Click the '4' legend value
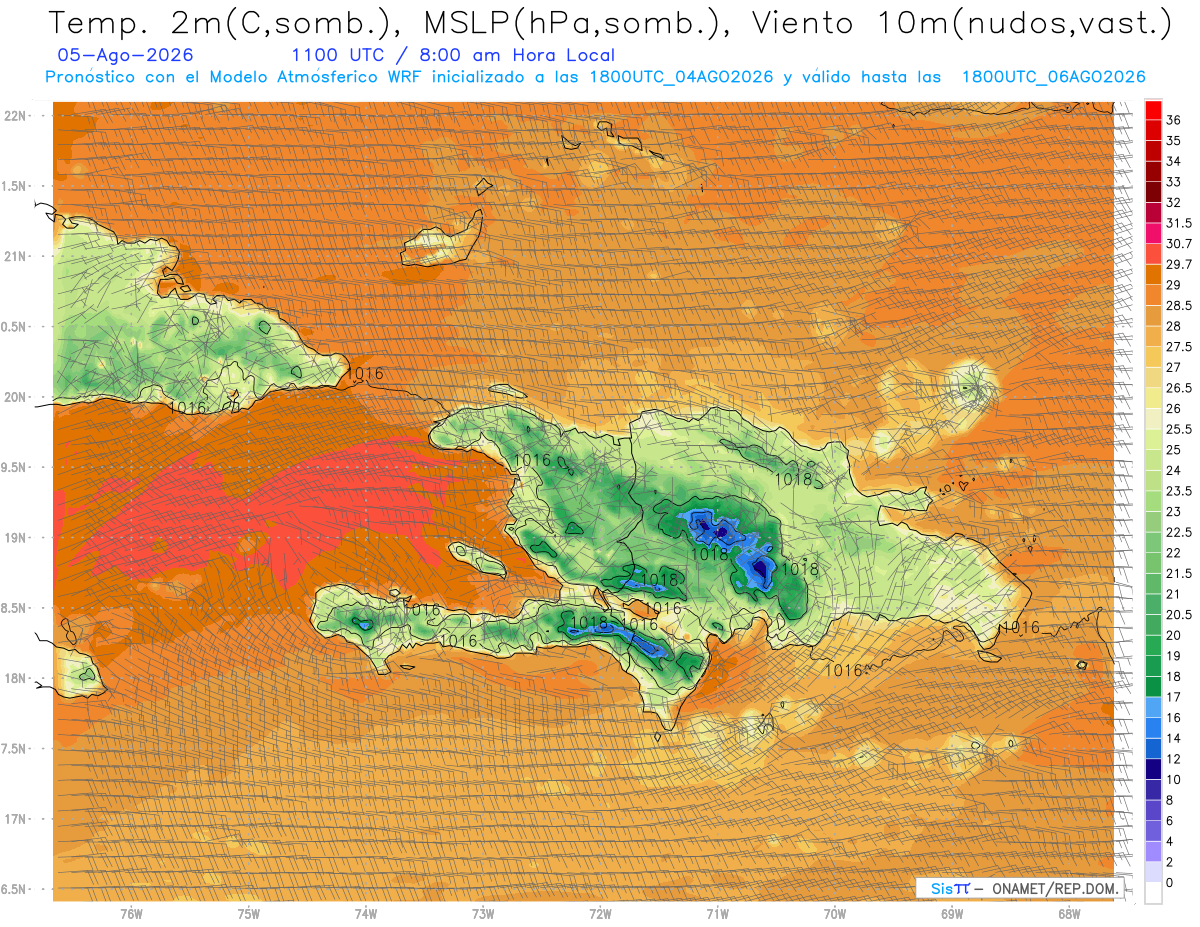Image resolution: width=1200 pixels, height=927 pixels. click(1170, 841)
